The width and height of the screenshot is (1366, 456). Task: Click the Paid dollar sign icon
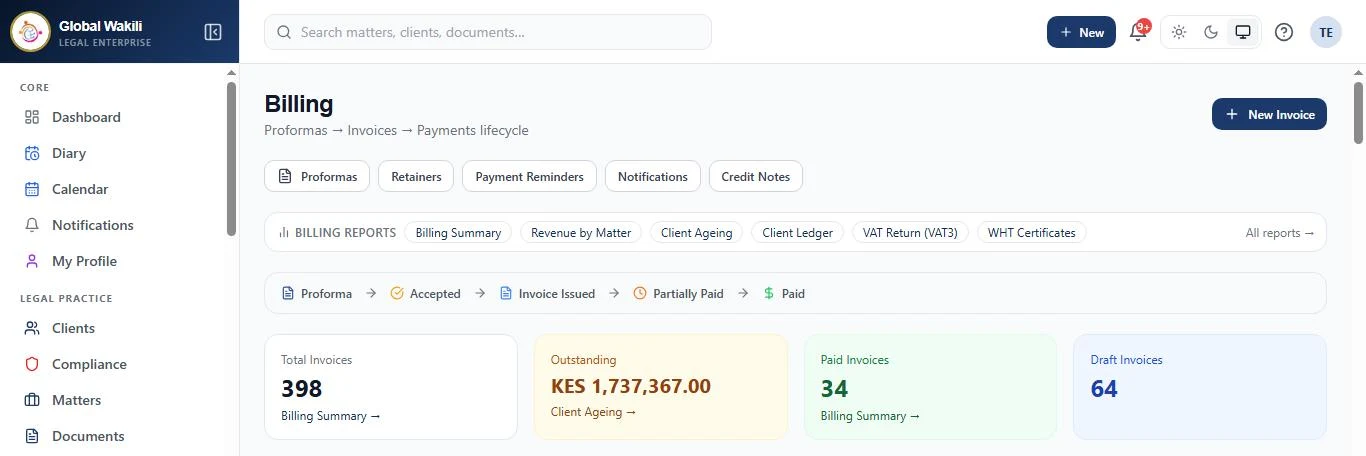coord(769,294)
